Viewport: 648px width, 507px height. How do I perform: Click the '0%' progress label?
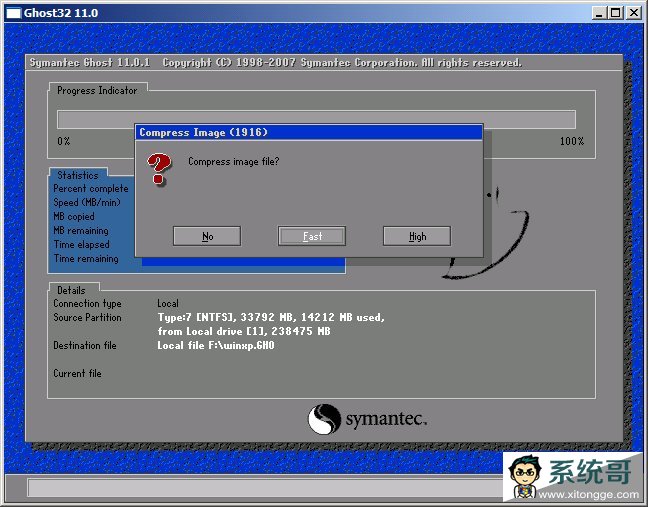pos(64,141)
